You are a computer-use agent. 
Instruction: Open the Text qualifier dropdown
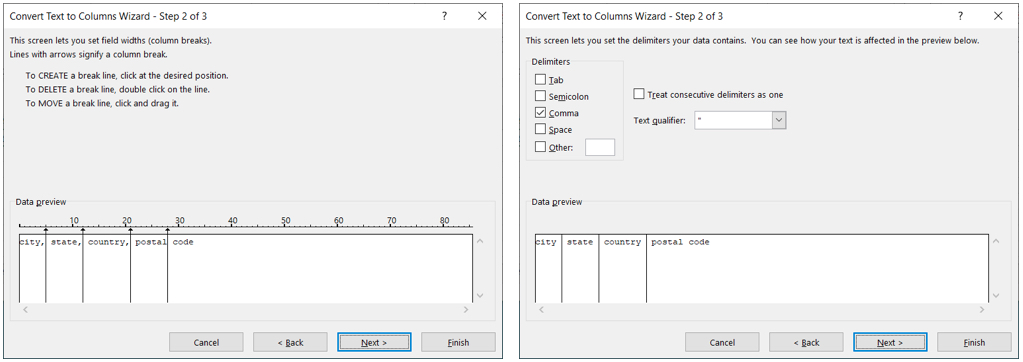click(x=779, y=121)
